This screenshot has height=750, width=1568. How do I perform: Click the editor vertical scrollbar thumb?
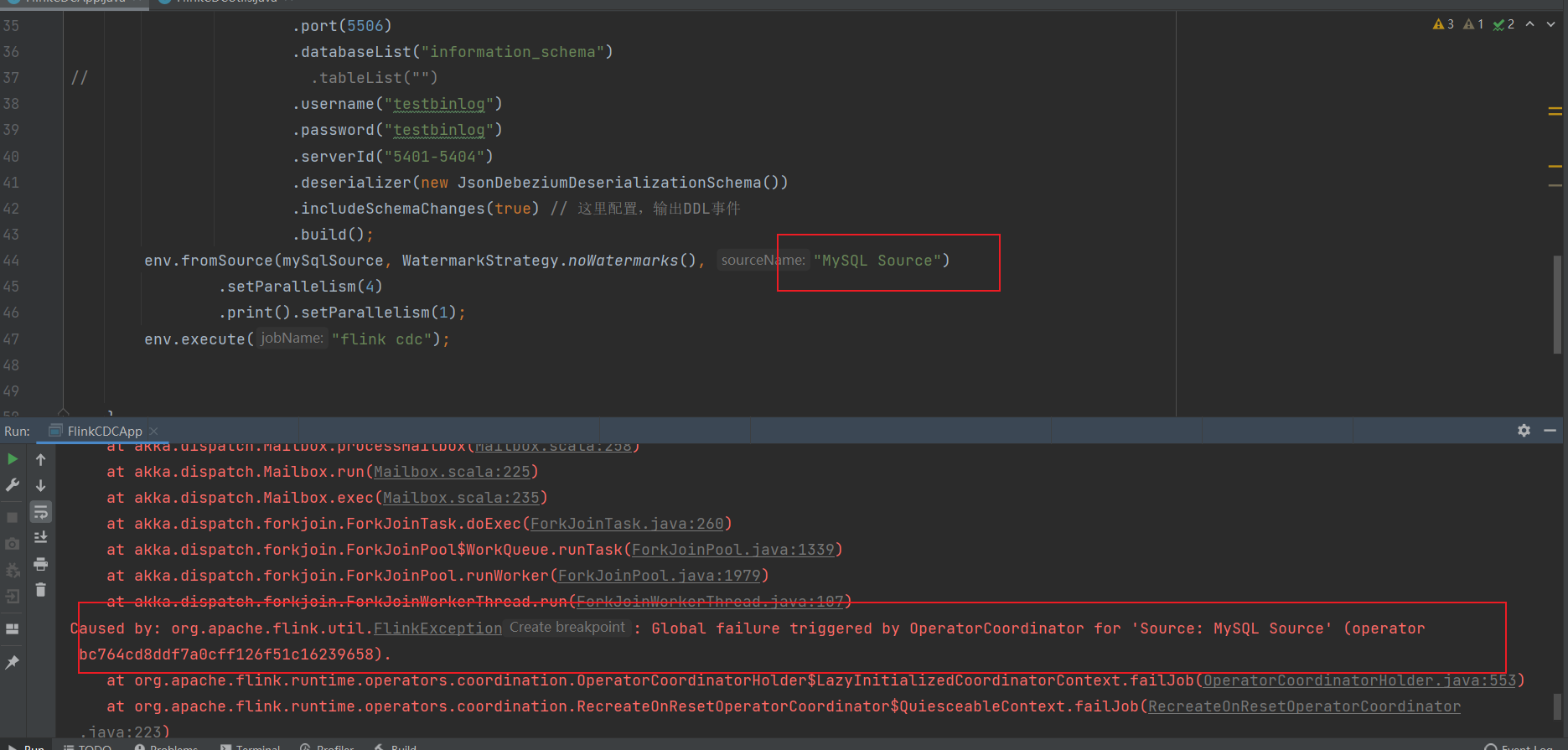(1557, 303)
